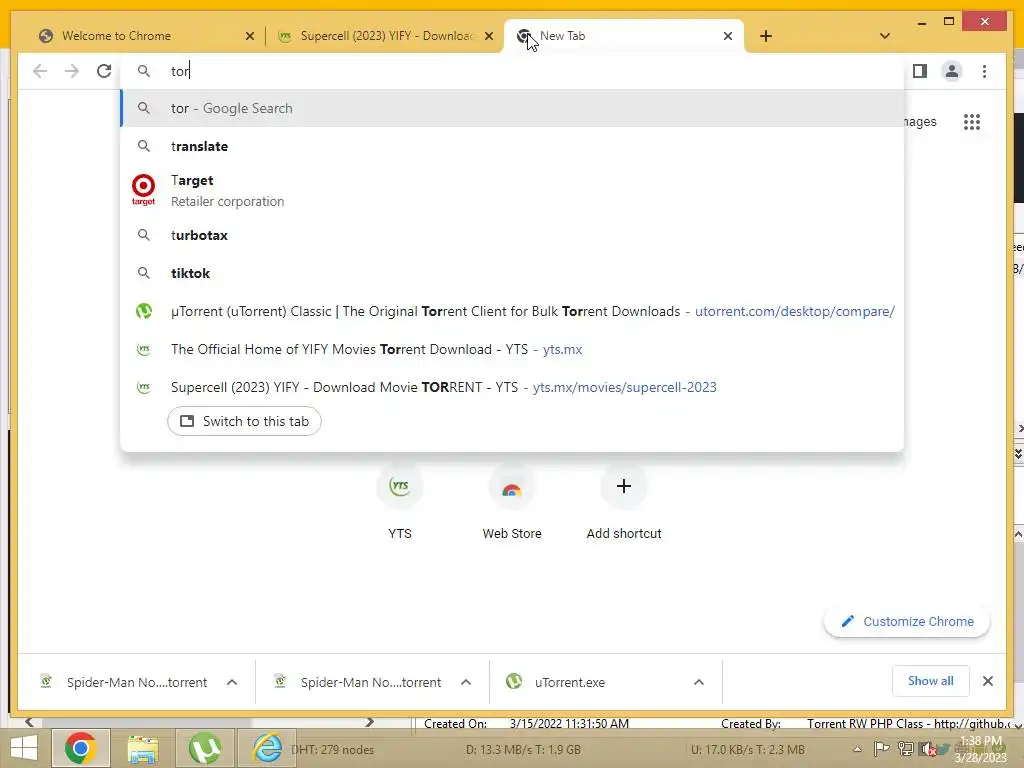This screenshot has height=768, width=1024.
Task: Click 'Switch to this tab' button
Action: (244, 421)
